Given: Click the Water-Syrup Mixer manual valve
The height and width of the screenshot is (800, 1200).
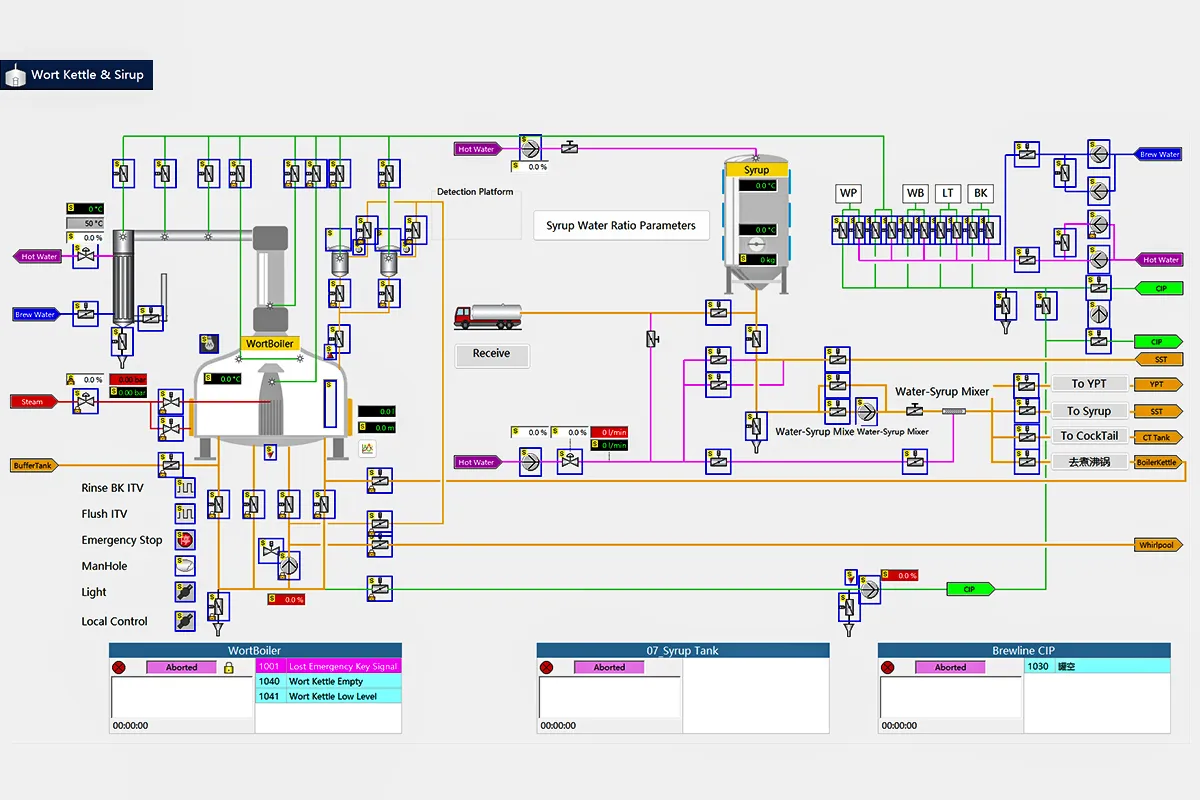Looking at the screenshot, I should coord(915,410).
